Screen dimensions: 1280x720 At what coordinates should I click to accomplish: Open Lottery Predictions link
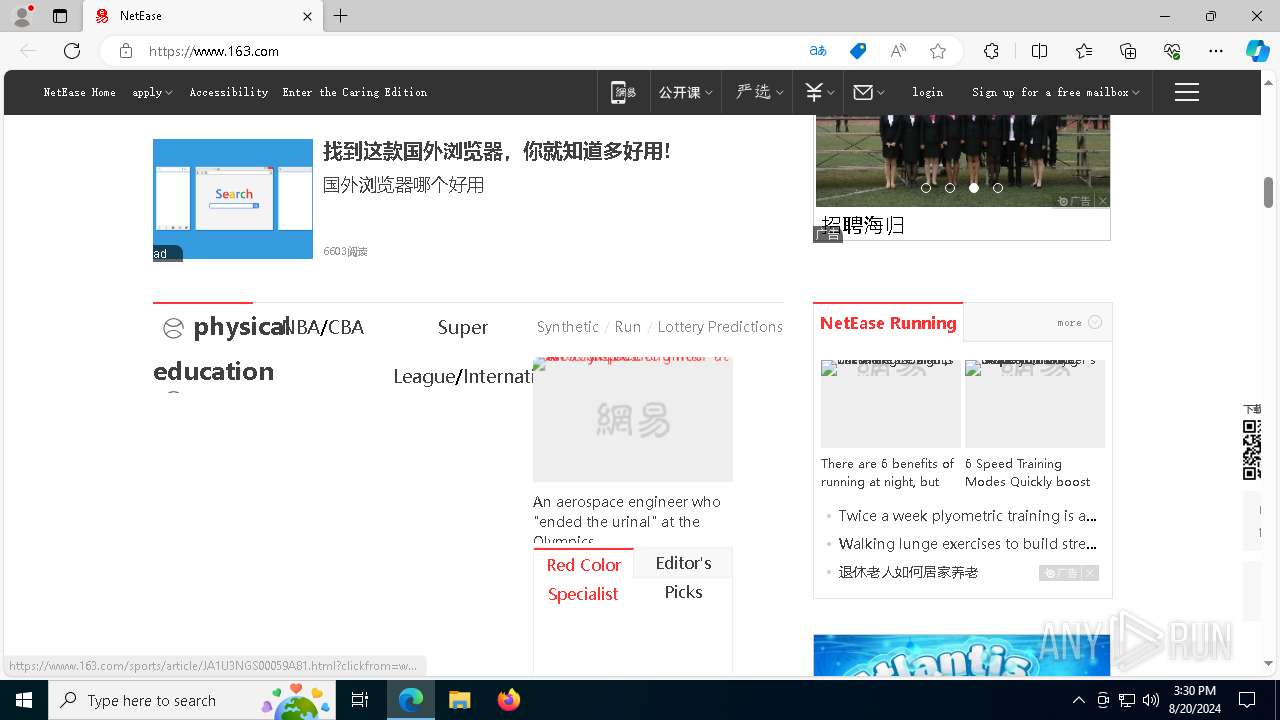pyautogui.click(x=720, y=327)
